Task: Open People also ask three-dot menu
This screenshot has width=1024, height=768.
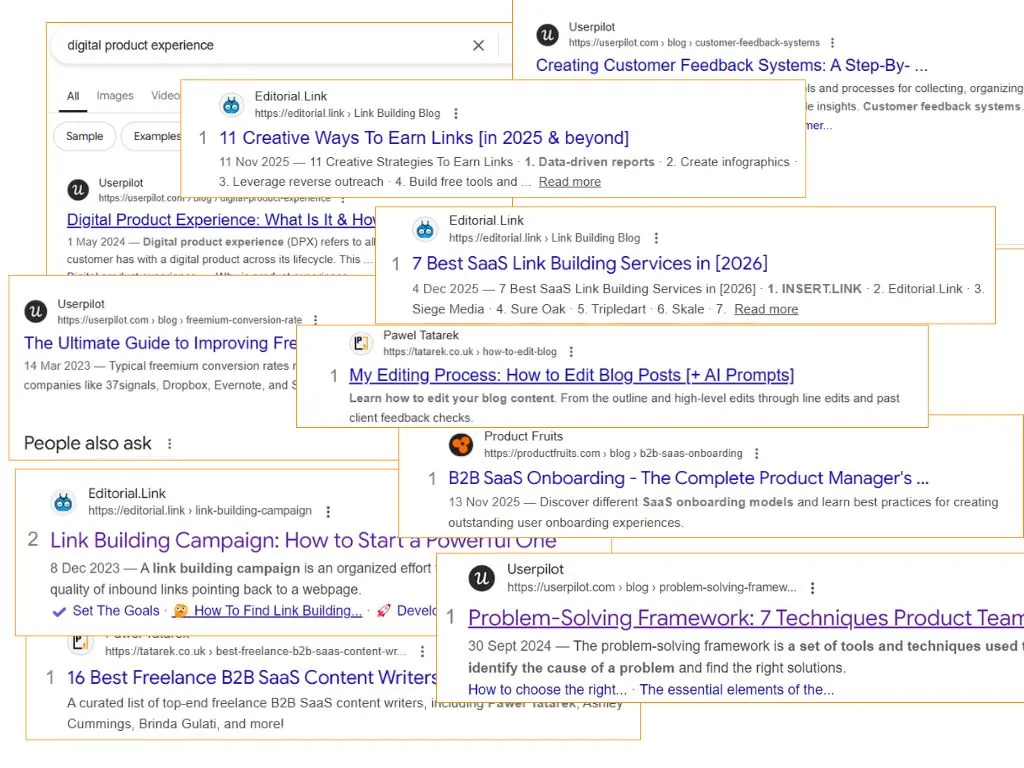Action: point(170,443)
